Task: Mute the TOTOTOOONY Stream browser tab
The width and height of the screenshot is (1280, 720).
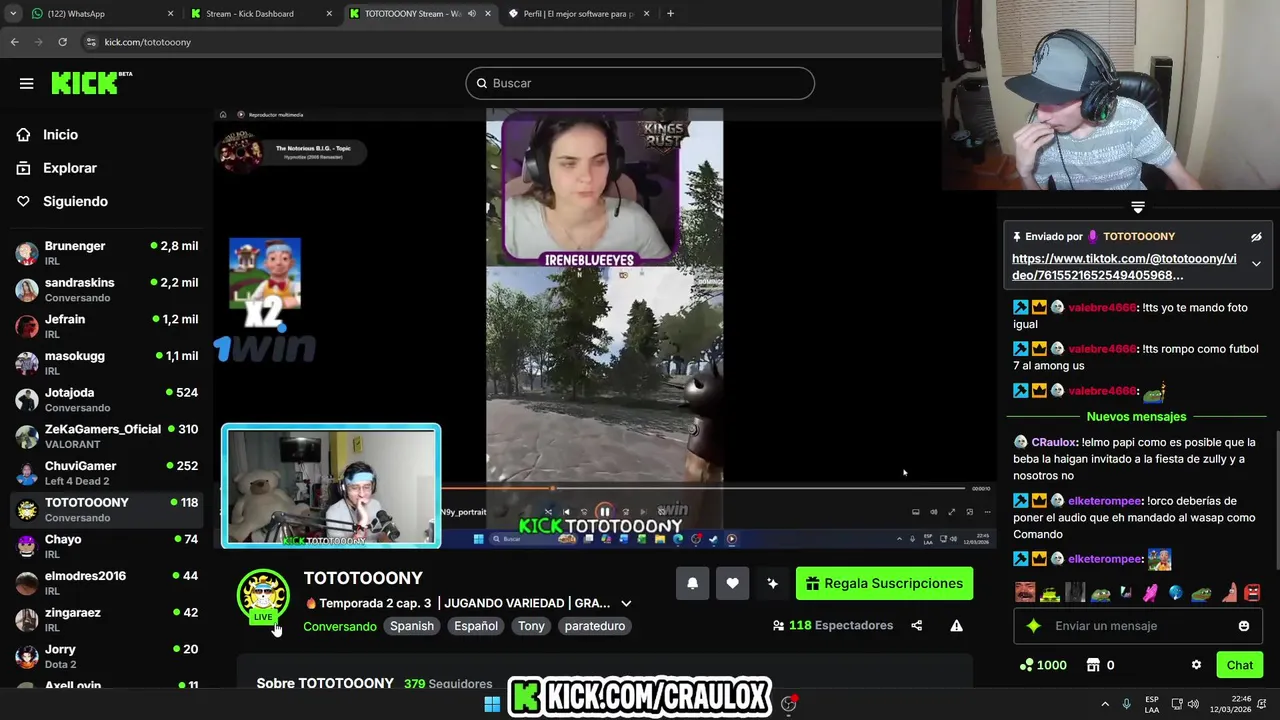Action: (472, 14)
